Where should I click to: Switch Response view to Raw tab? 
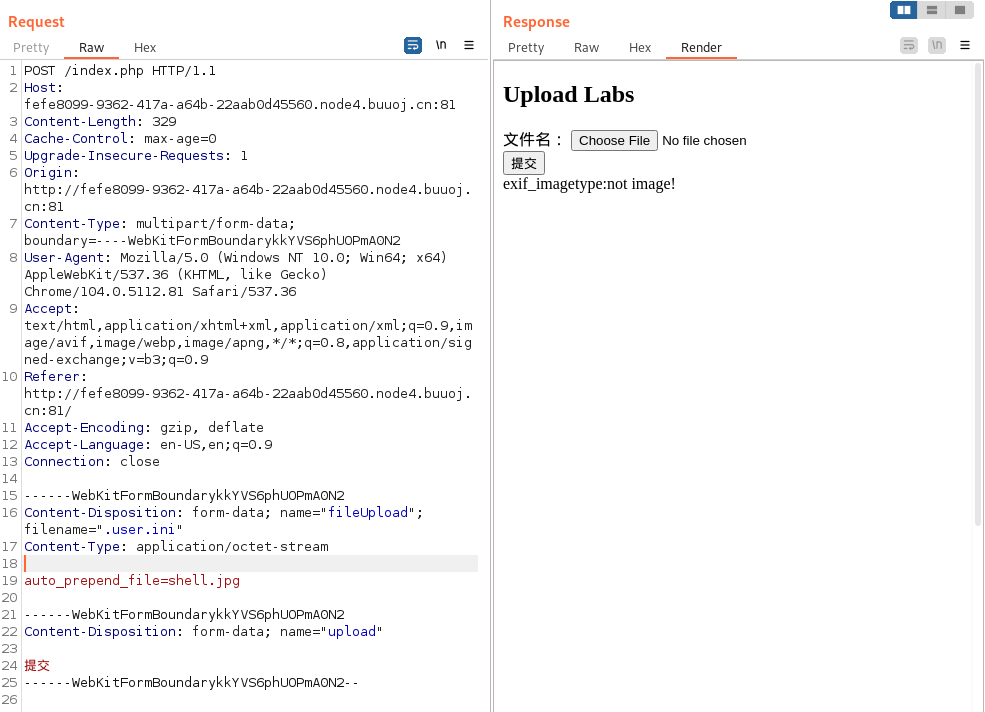click(x=586, y=48)
